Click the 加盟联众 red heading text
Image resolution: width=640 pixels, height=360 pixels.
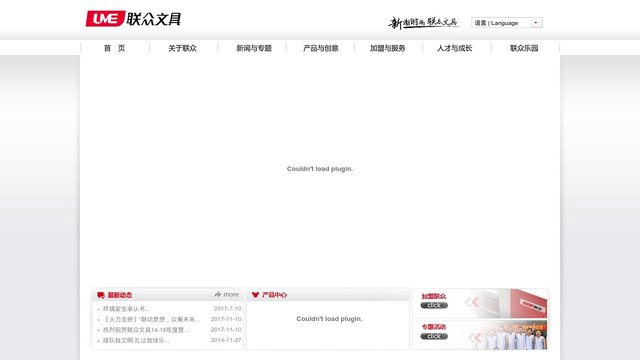(x=433, y=296)
